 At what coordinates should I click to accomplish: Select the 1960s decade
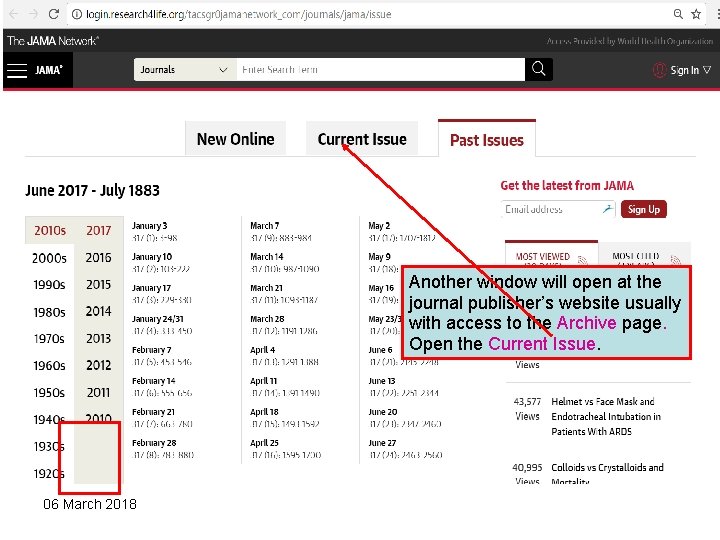(x=49, y=366)
